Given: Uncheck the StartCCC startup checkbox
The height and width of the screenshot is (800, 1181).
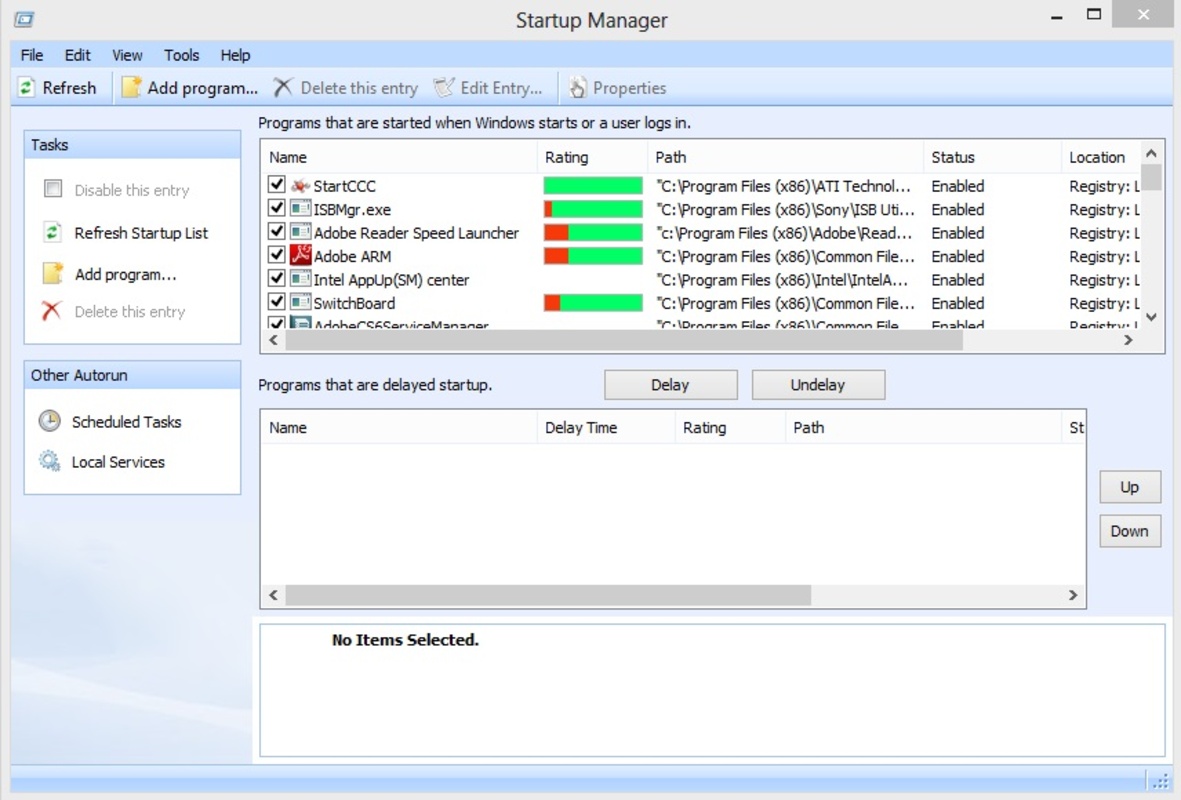Looking at the screenshot, I should pos(277,186).
